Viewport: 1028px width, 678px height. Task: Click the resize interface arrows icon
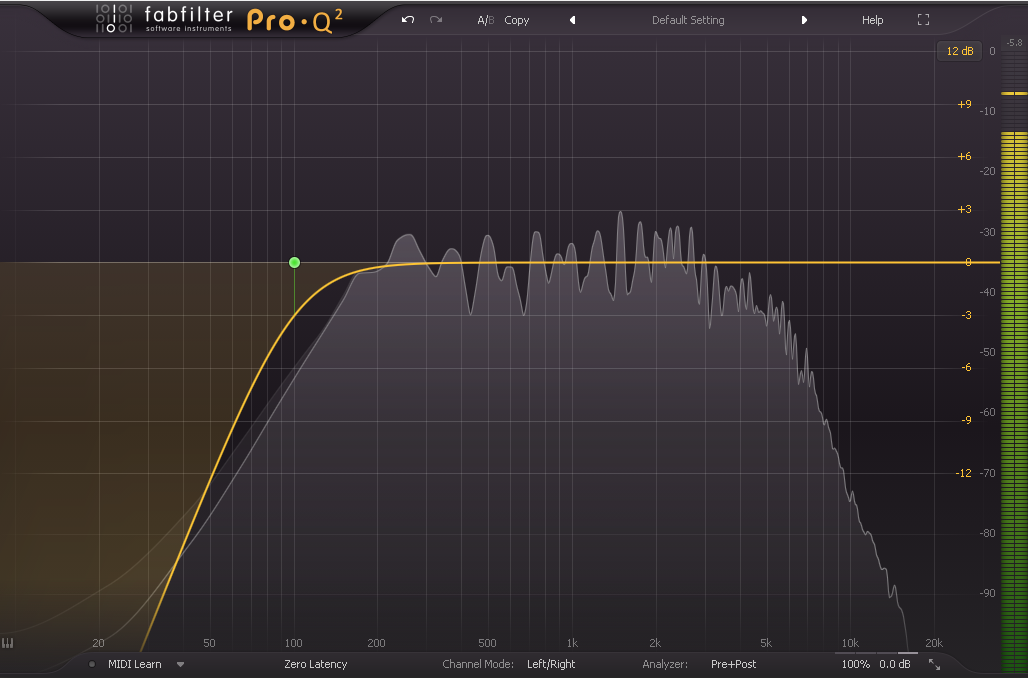pyautogui.click(x=934, y=664)
